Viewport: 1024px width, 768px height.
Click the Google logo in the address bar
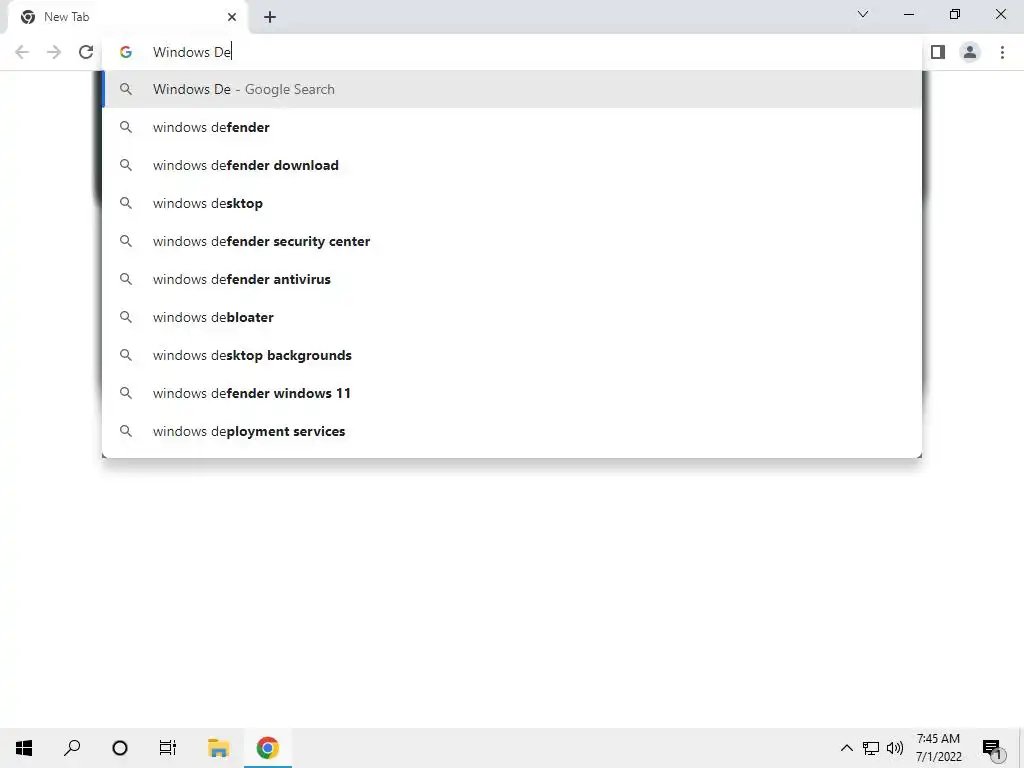[126, 52]
